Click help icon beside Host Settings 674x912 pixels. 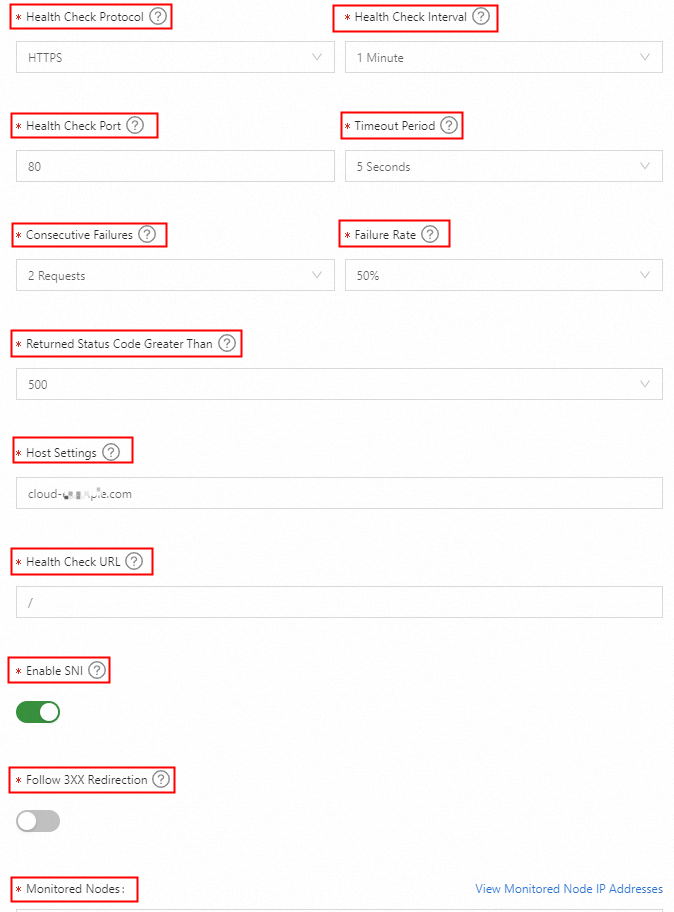click(x=111, y=452)
